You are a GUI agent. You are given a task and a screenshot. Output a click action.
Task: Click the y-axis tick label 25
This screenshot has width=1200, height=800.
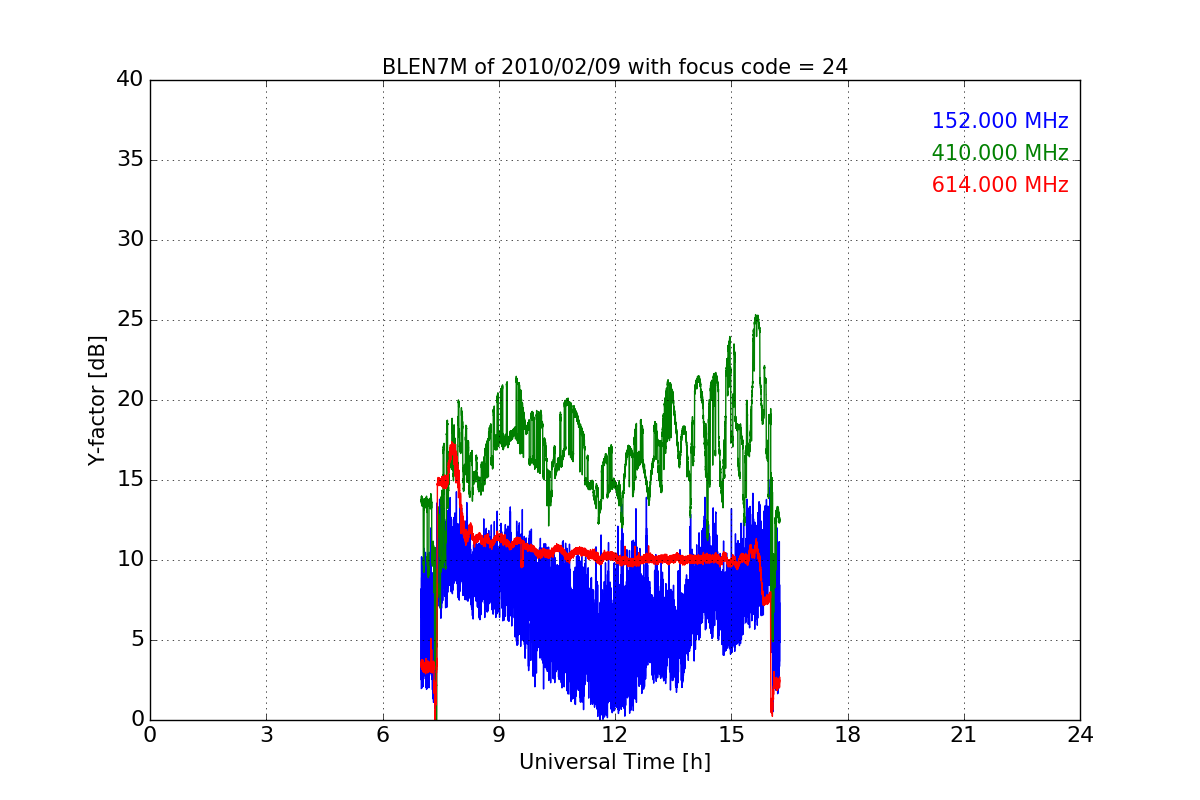(130, 320)
